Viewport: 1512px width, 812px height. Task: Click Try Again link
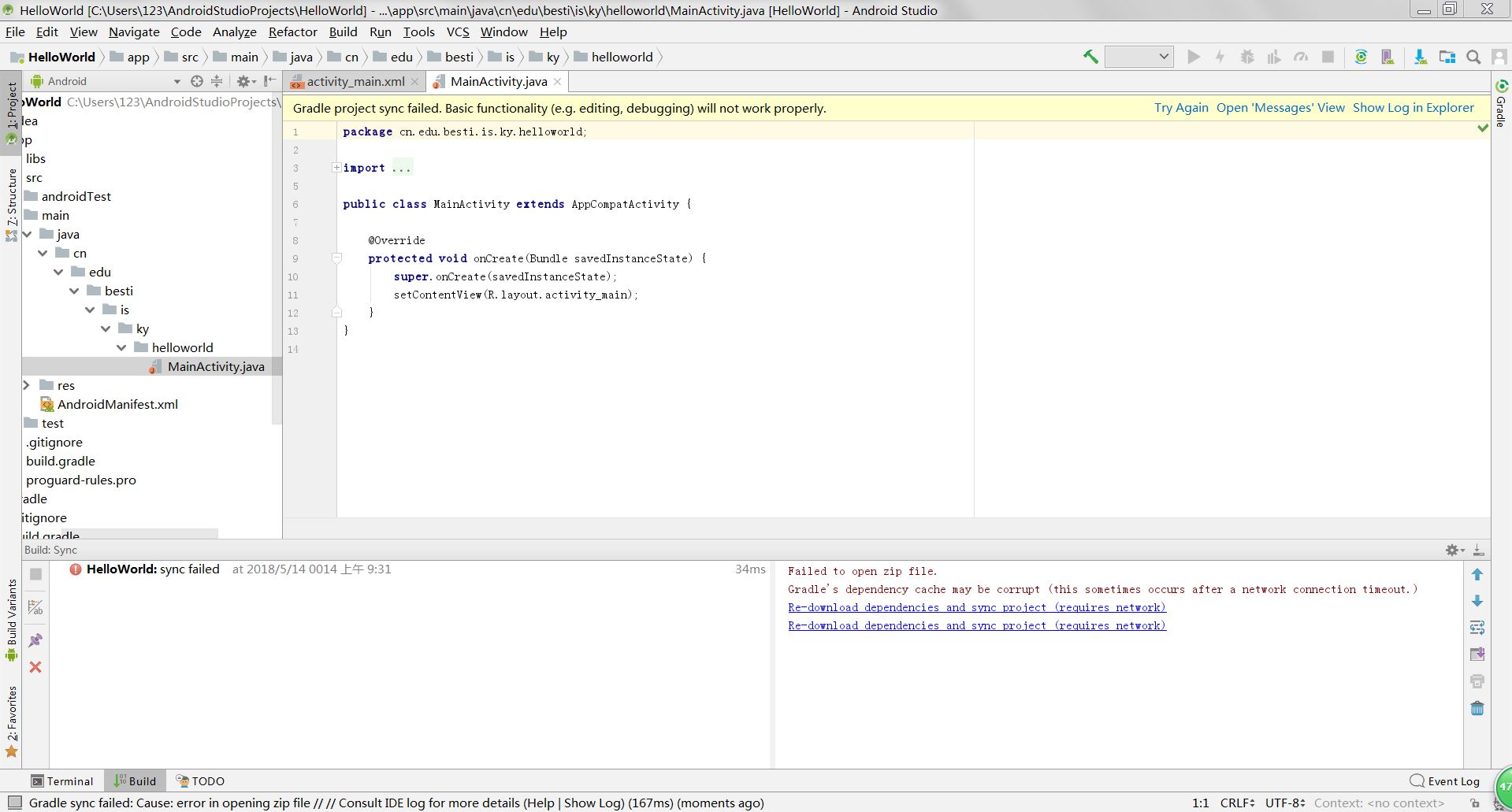tap(1181, 108)
